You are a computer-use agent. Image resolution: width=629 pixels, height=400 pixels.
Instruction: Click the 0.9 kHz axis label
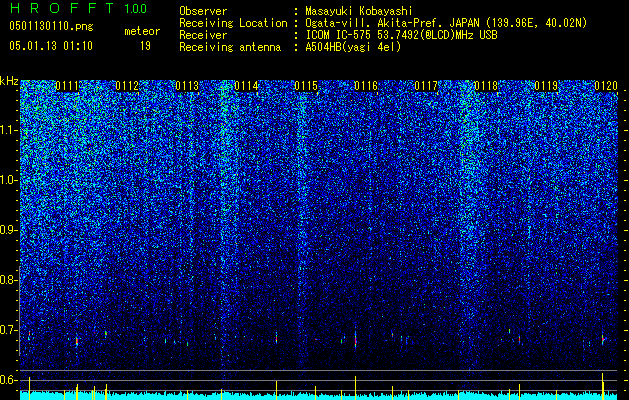click(x=9, y=230)
